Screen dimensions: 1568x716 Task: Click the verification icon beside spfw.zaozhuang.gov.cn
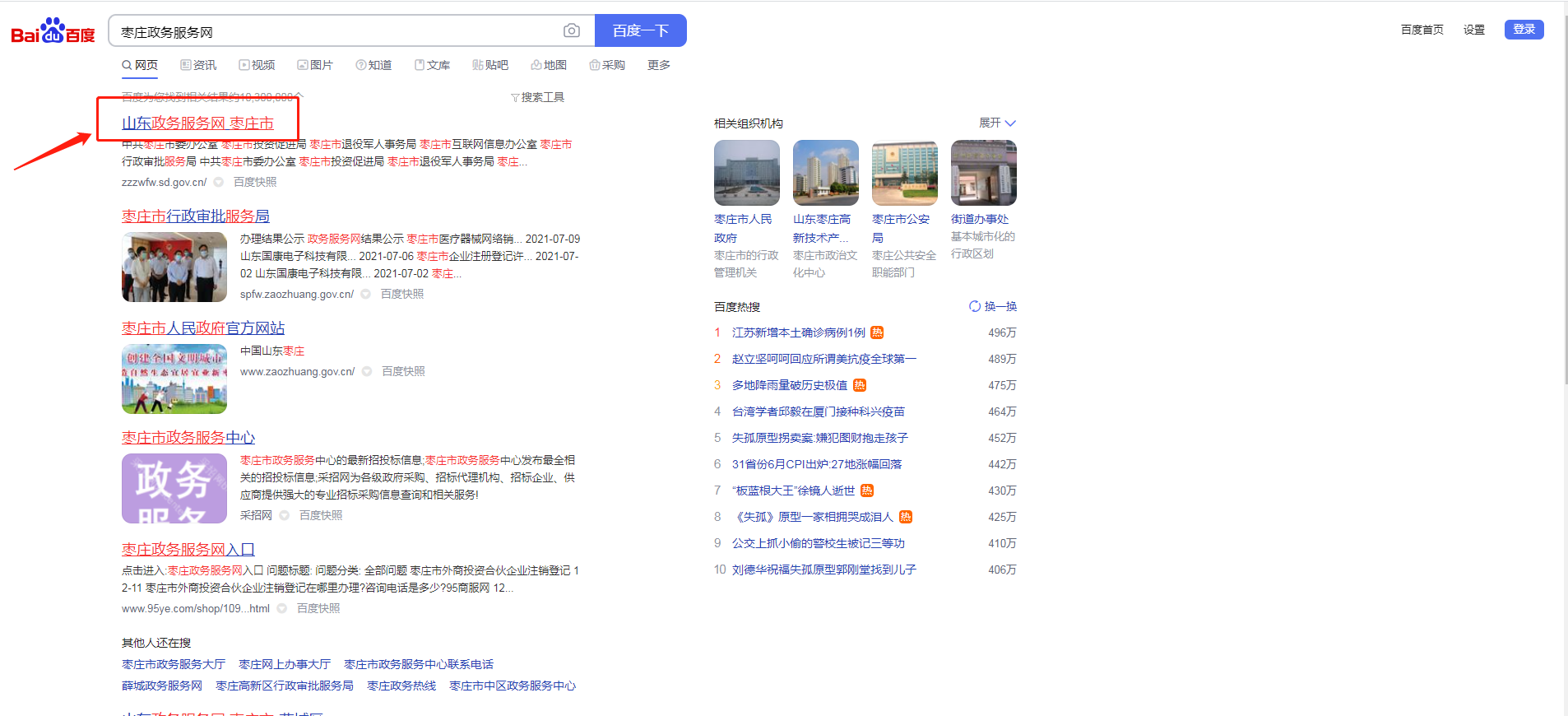tap(366, 294)
